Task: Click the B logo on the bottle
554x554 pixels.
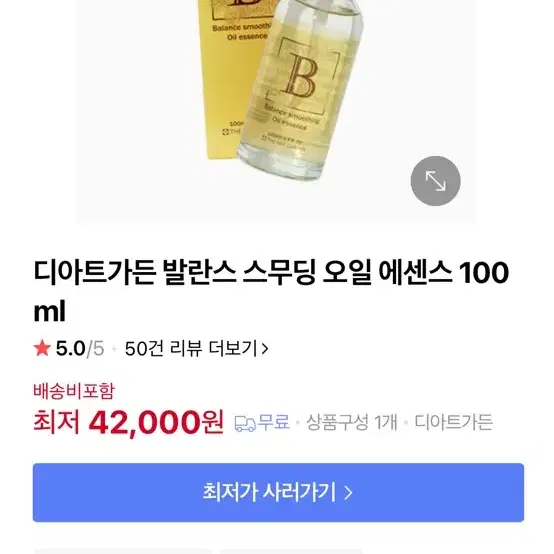Action: tap(300, 76)
